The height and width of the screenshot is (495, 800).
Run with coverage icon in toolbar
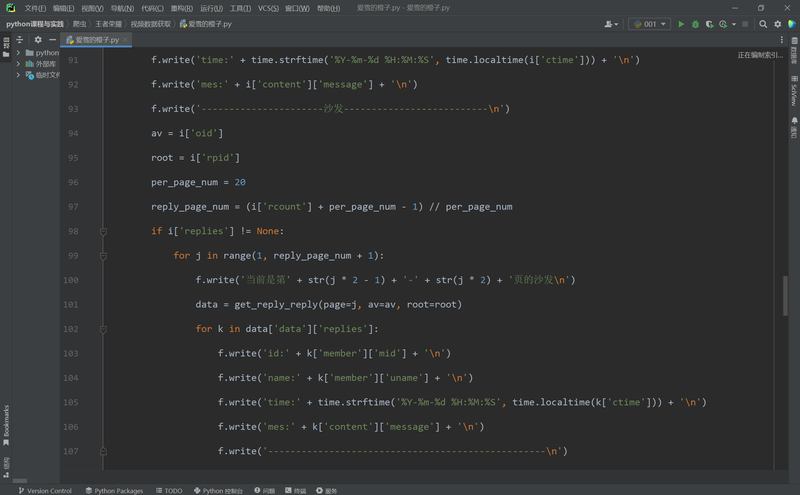(x=709, y=24)
